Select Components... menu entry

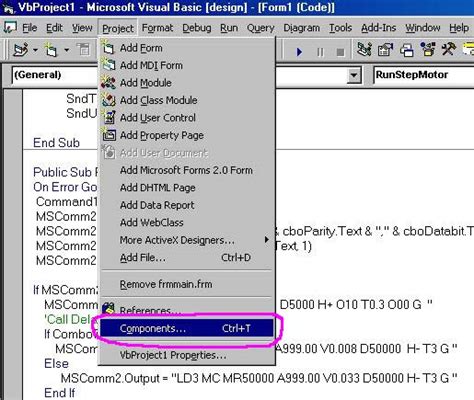pos(187,328)
